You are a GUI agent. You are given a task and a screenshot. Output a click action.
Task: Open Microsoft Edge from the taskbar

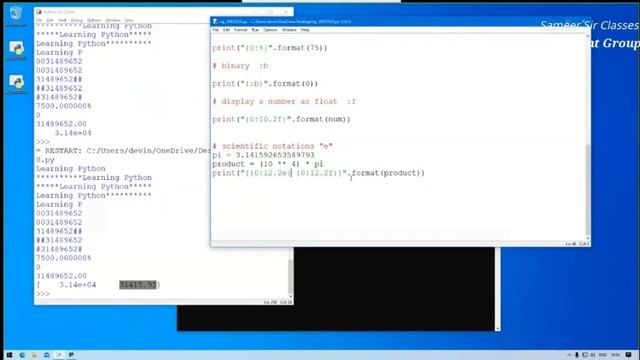pos(22,355)
